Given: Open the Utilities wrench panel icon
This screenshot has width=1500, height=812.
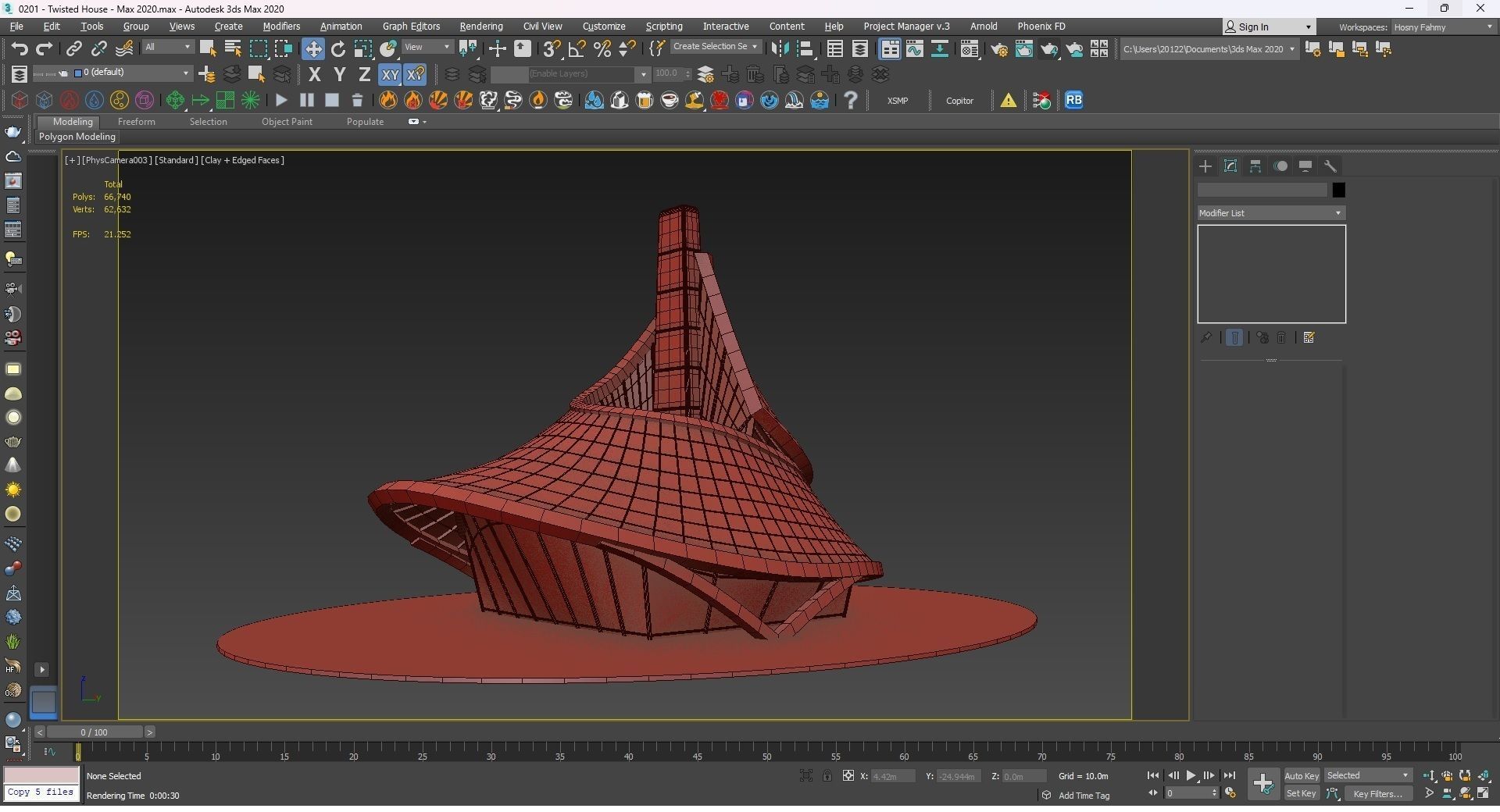Looking at the screenshot, I should pos(1330,166).
